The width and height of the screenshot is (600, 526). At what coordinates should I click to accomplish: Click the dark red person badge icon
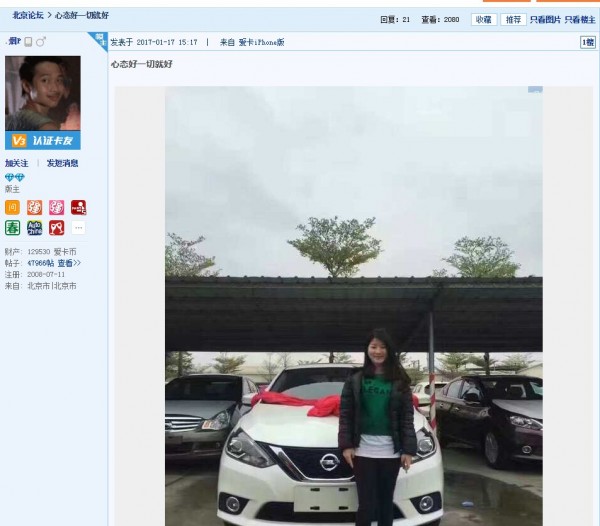click(x=78, y=207)
